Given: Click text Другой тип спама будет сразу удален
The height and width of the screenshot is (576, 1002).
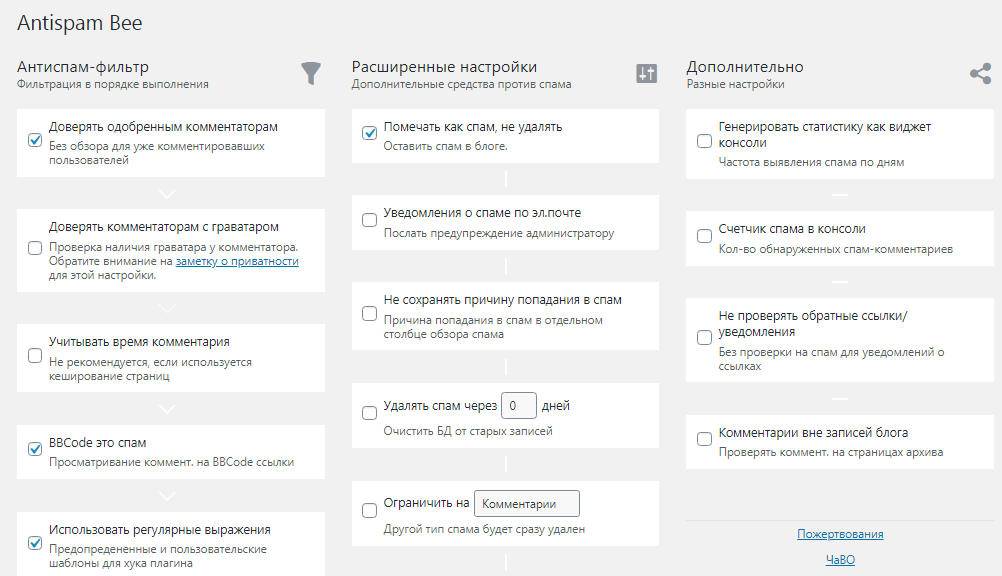Looking at the screenshot, I should point(484,529).
